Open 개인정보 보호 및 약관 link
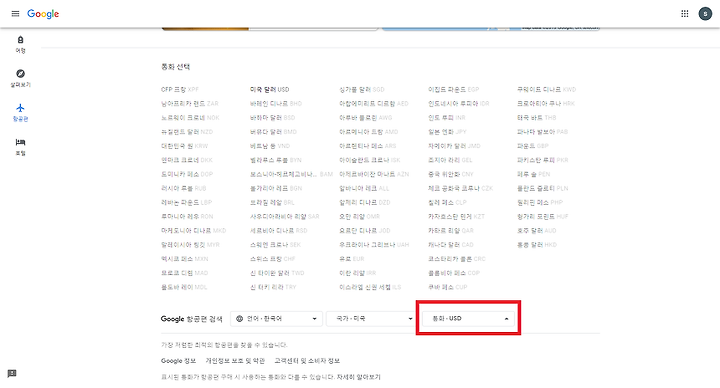 click(x=235, y=361)
